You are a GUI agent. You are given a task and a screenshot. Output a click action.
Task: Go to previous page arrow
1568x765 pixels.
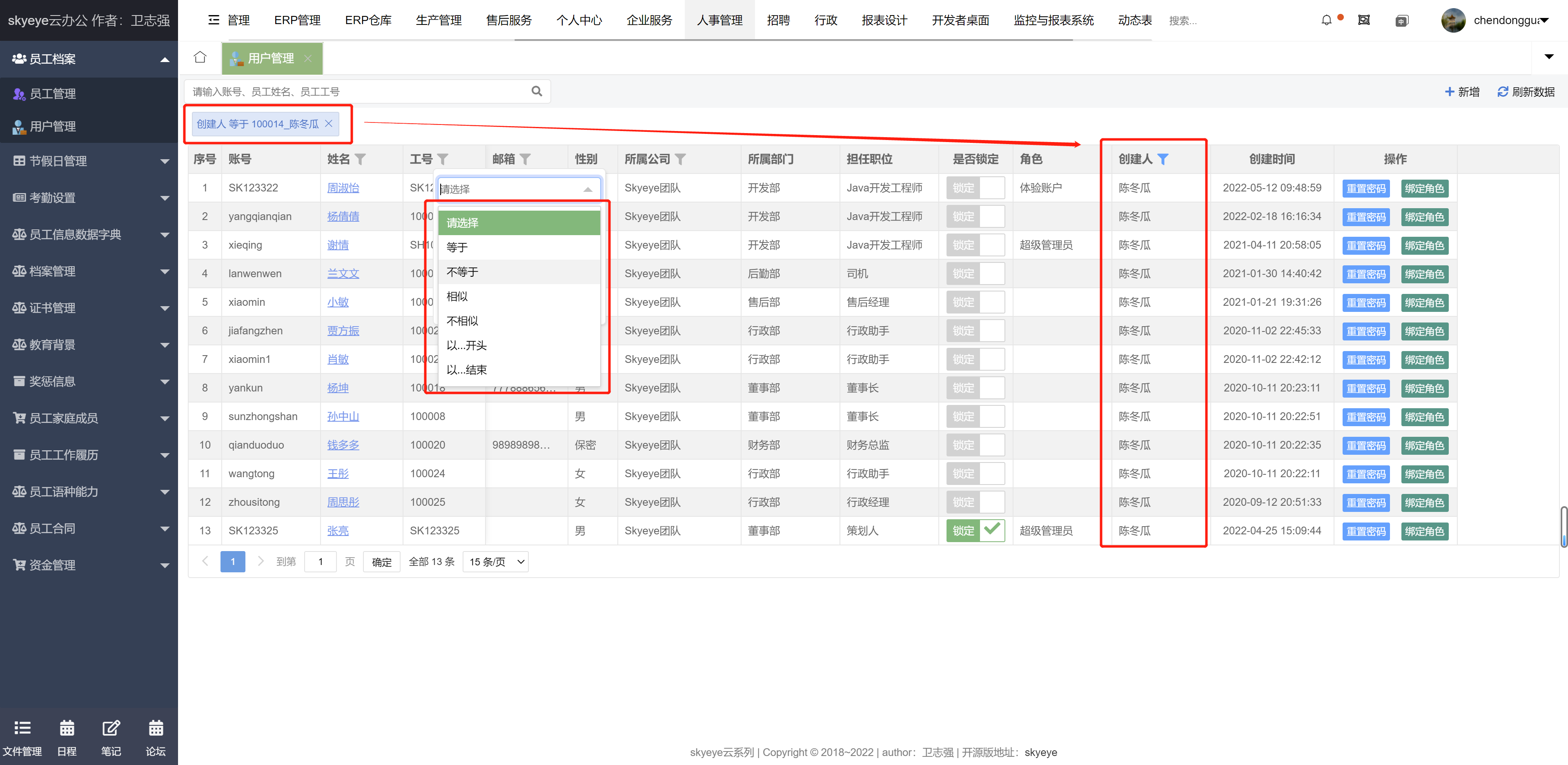(x=205, y=561)
